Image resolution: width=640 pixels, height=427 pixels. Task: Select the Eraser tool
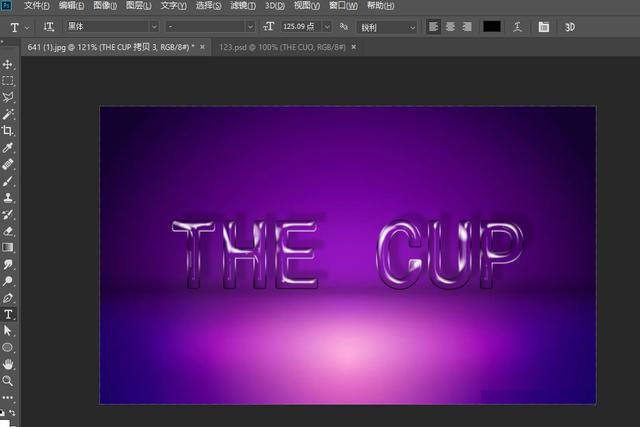click(8, 231)
